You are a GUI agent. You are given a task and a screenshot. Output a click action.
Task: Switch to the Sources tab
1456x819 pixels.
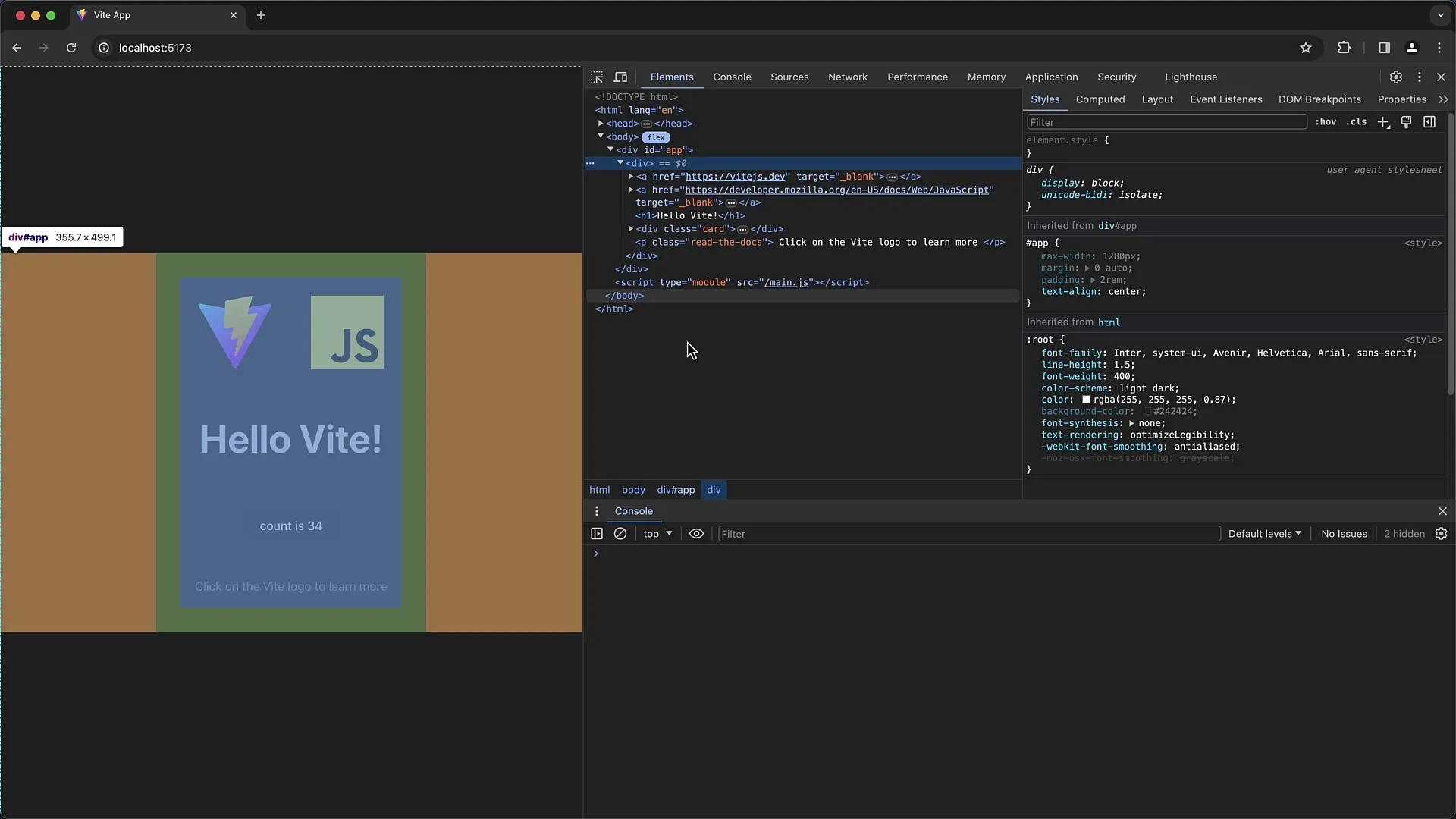[x=789, y=77]
